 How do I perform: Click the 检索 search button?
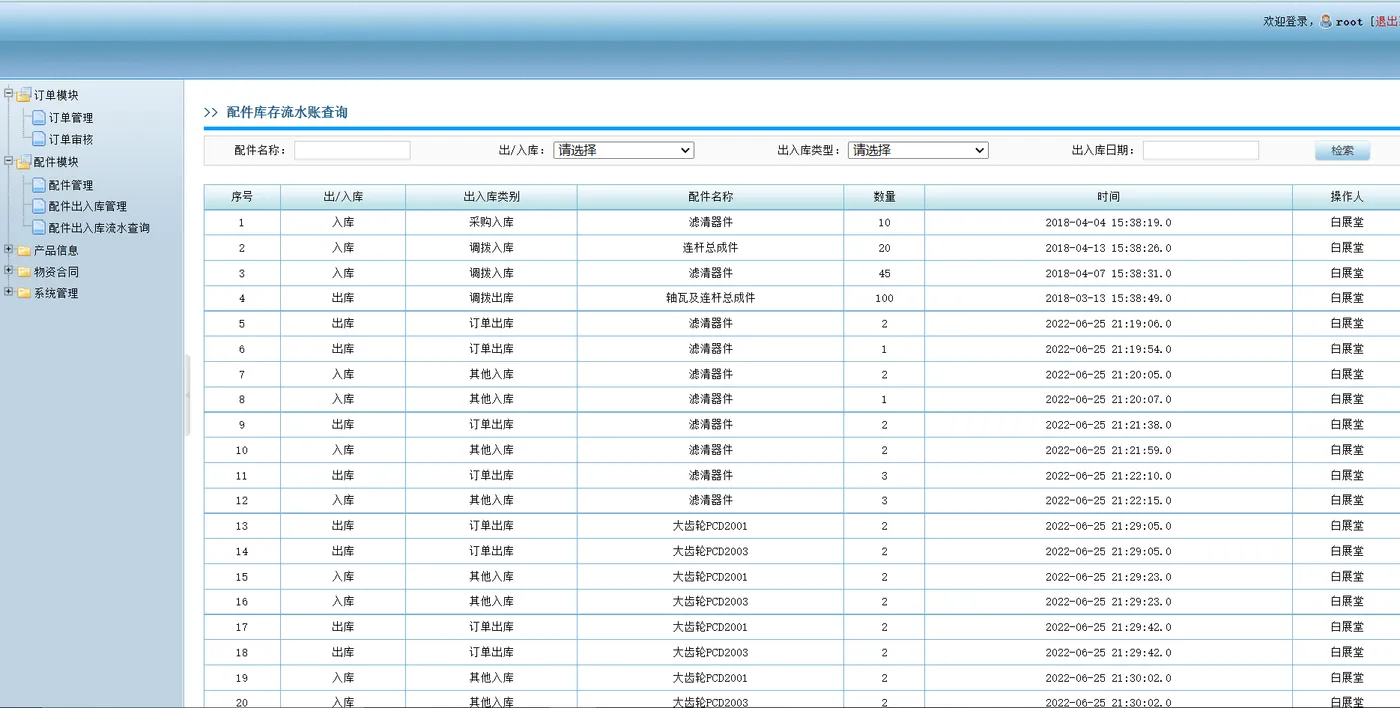pos(1342,151)
